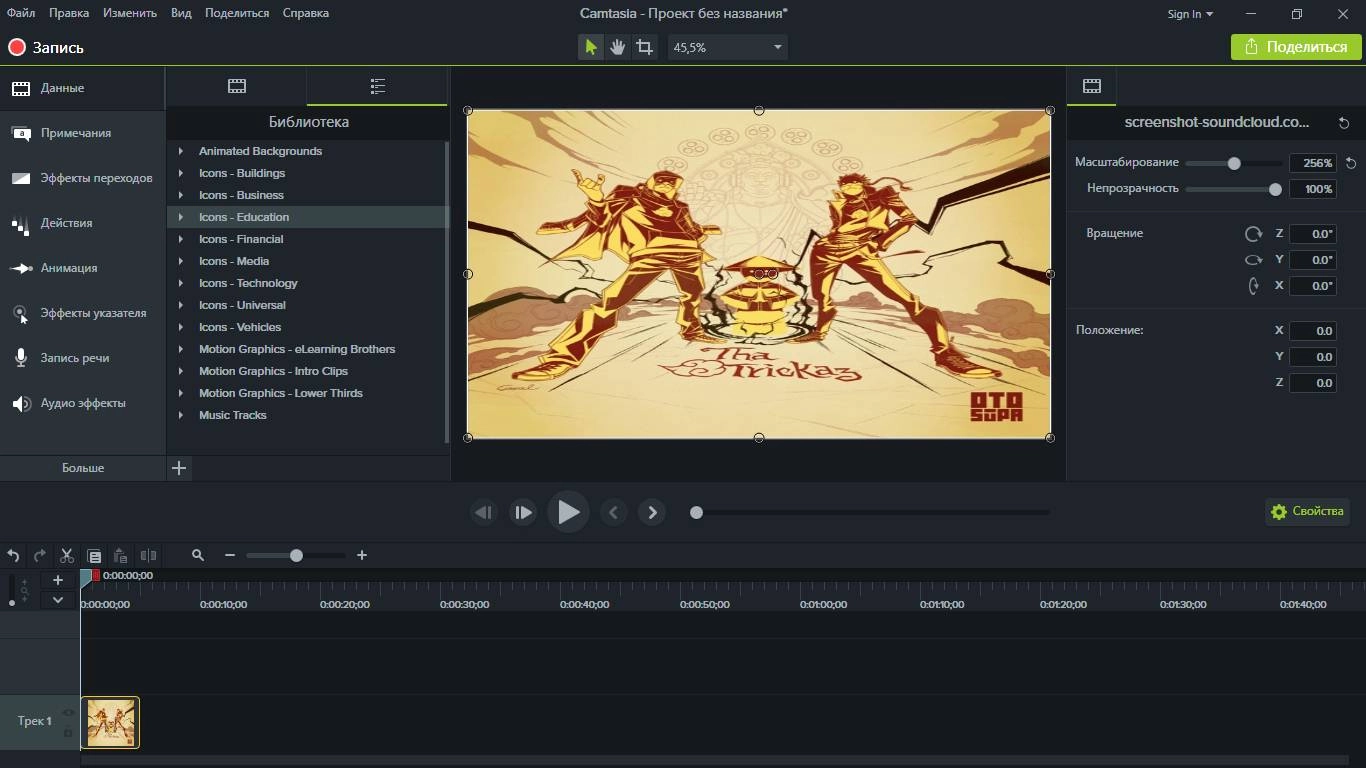The image size is (1366, 768).
Task: Activate the hand Pan tool
Action: click(618, 47)
